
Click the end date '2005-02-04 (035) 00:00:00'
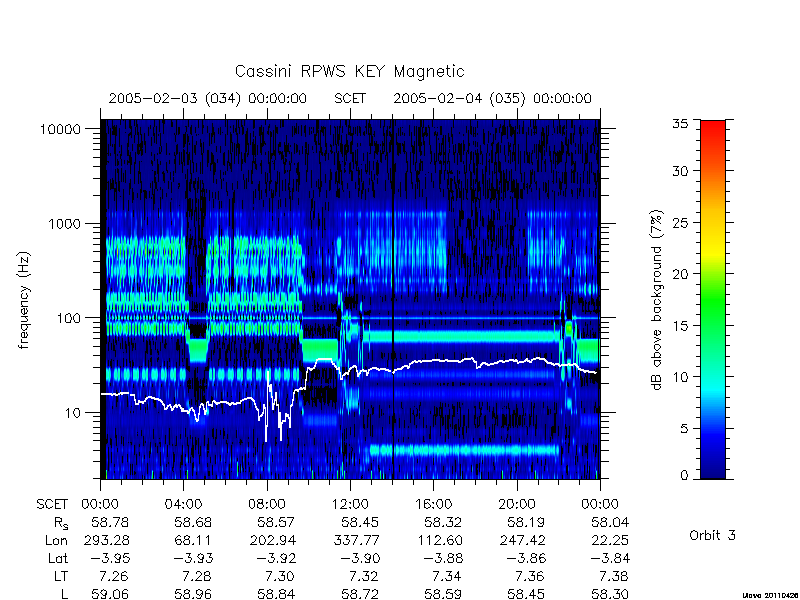(x=492, y=98)
